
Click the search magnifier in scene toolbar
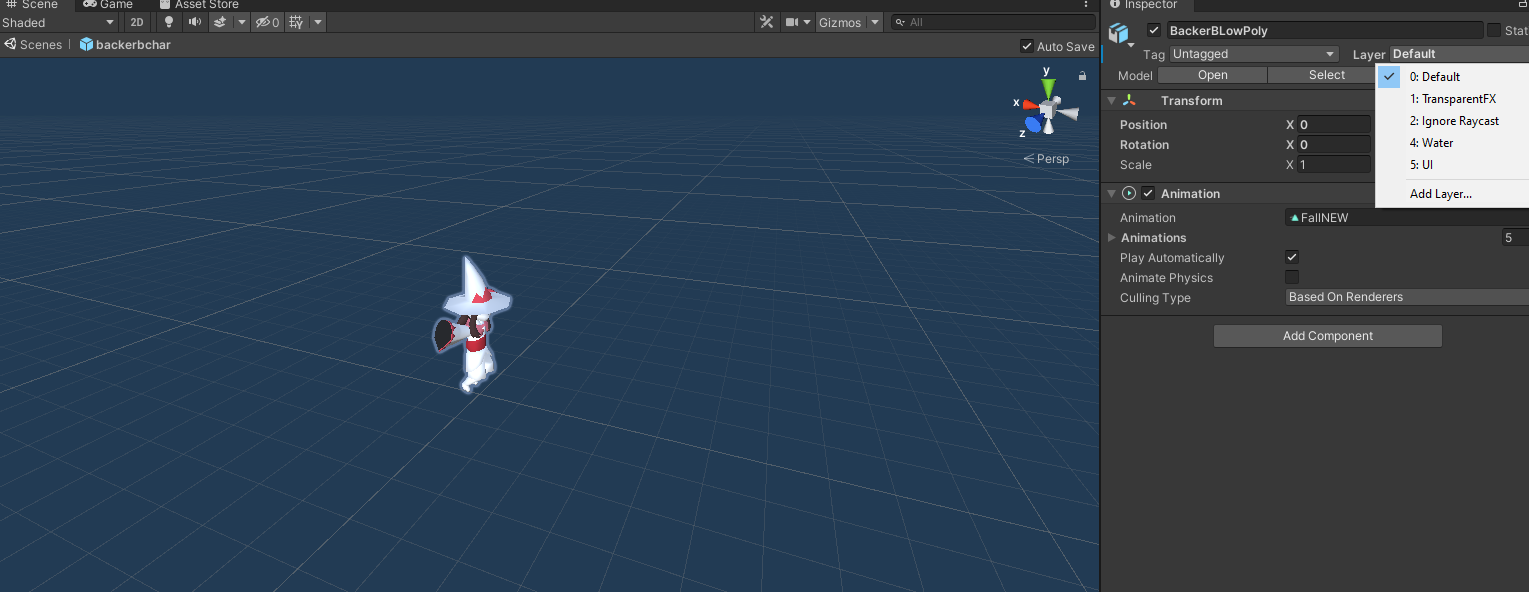[x=900, y=22]
